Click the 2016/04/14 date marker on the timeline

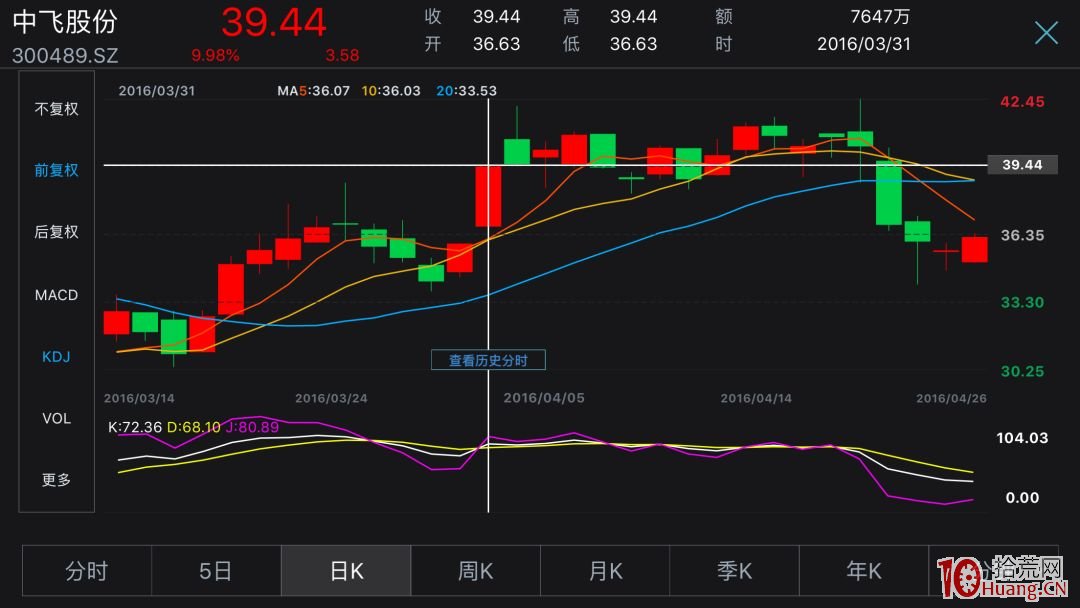click(756, 398)
